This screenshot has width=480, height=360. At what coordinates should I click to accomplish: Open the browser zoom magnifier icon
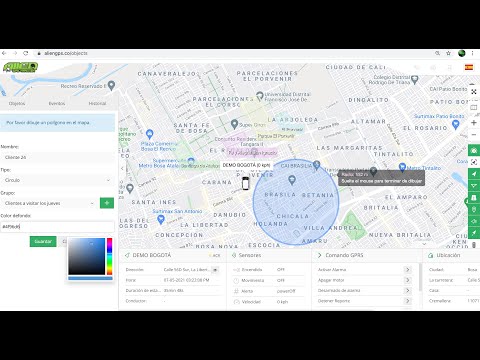tap(437, 53)
